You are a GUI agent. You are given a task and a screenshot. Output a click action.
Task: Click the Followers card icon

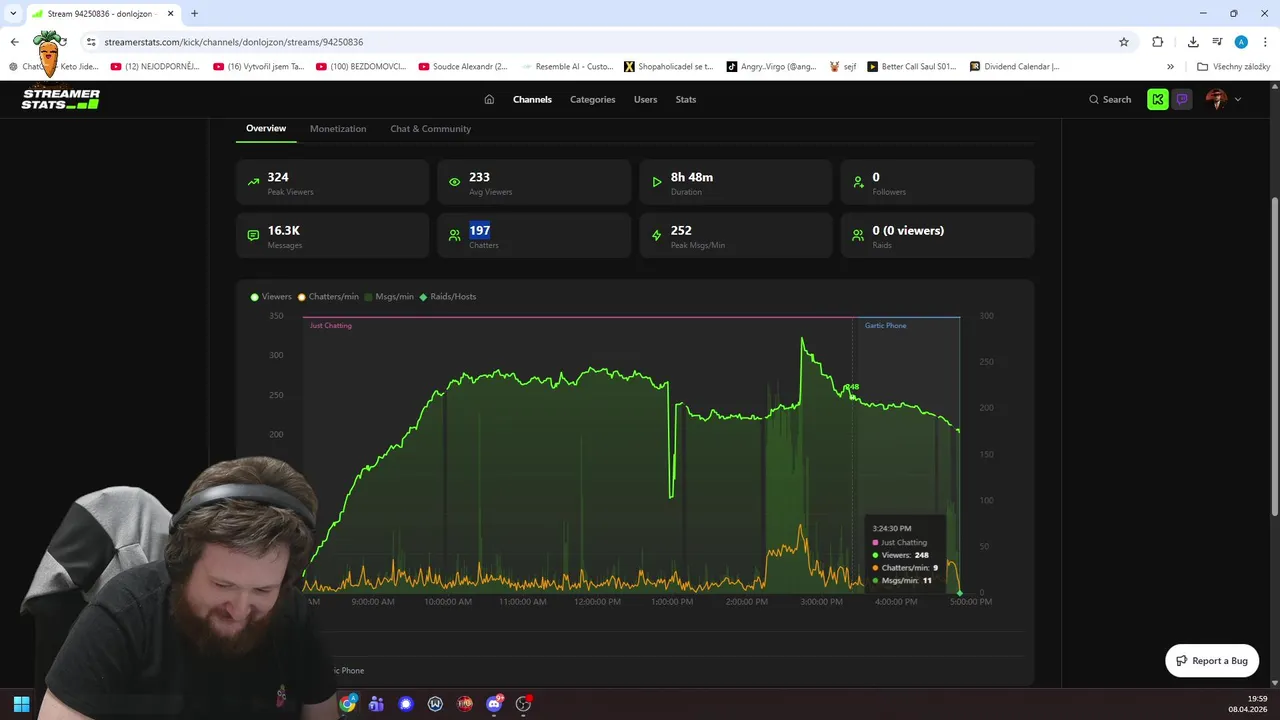click(x=858, y=183)
